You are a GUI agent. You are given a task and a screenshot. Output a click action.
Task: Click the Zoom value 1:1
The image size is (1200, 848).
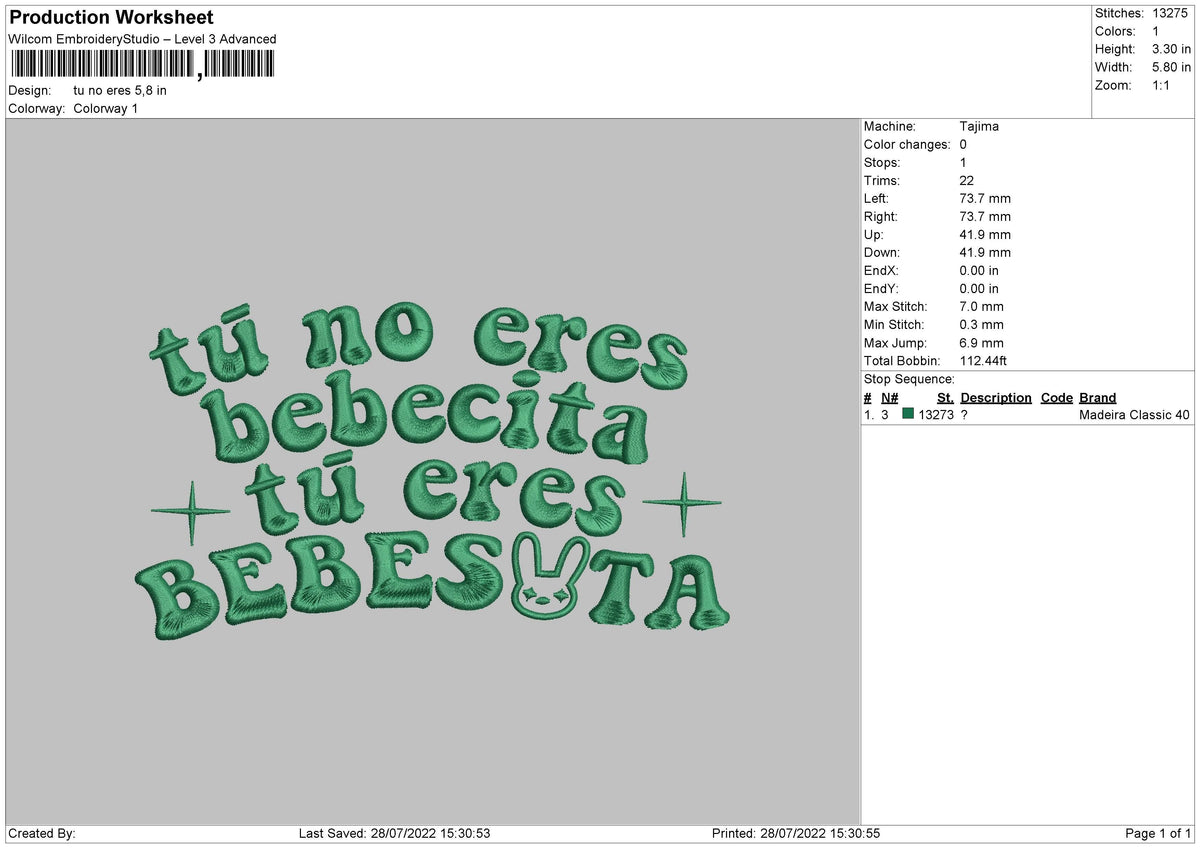[x=1161, y=85]
